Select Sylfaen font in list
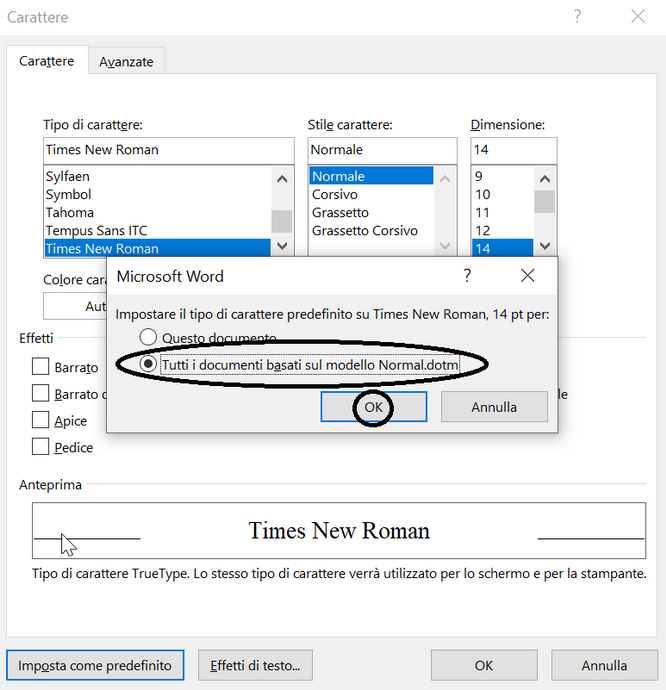This screenshot has height=690, width=666. 158,176
